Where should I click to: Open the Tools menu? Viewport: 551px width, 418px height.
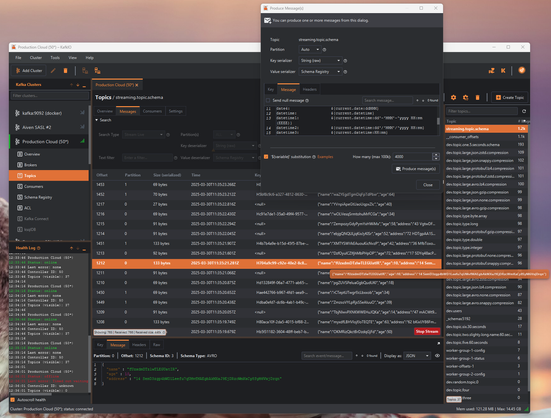pos(55,58)
